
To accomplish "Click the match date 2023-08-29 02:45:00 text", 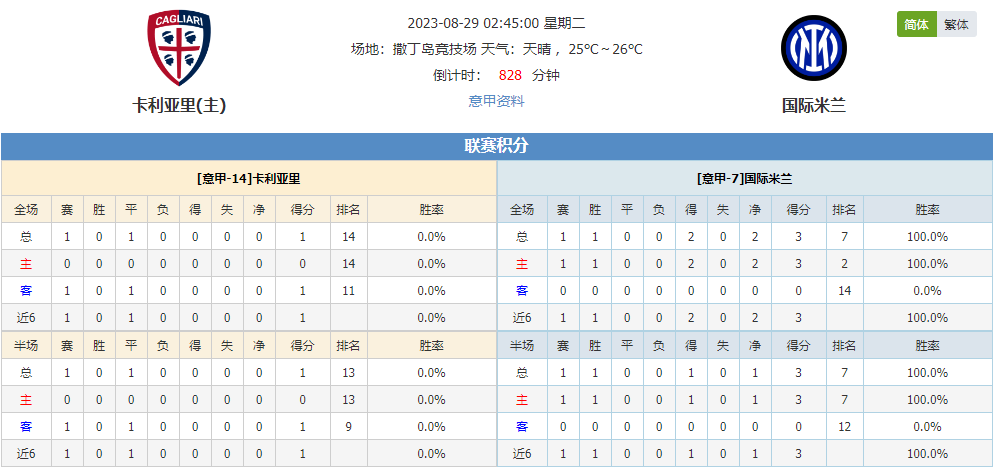I will [473, 24].
